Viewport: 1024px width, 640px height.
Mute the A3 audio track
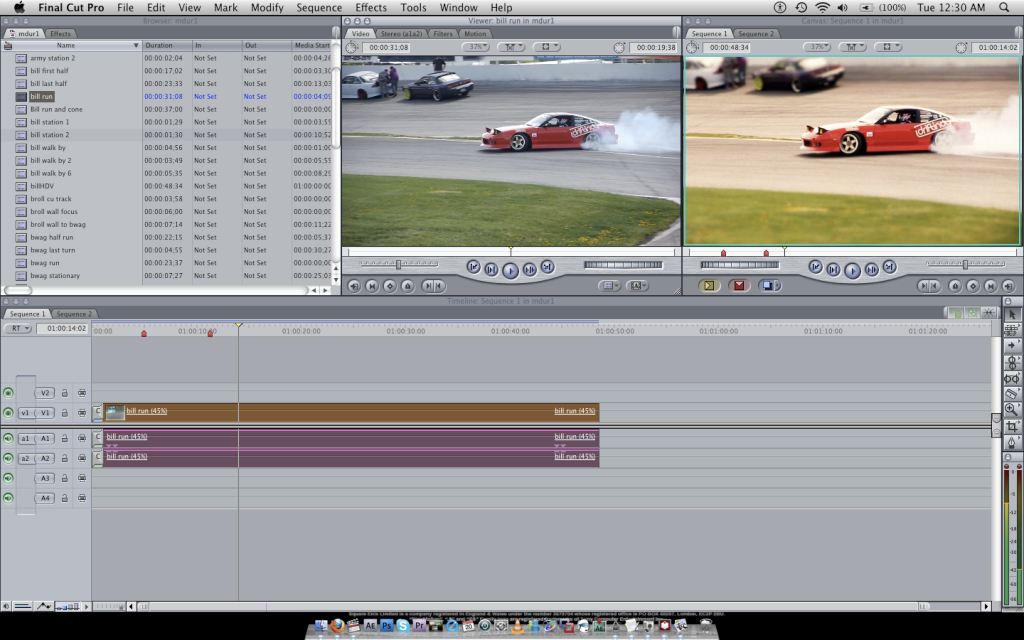coord(8,478)
